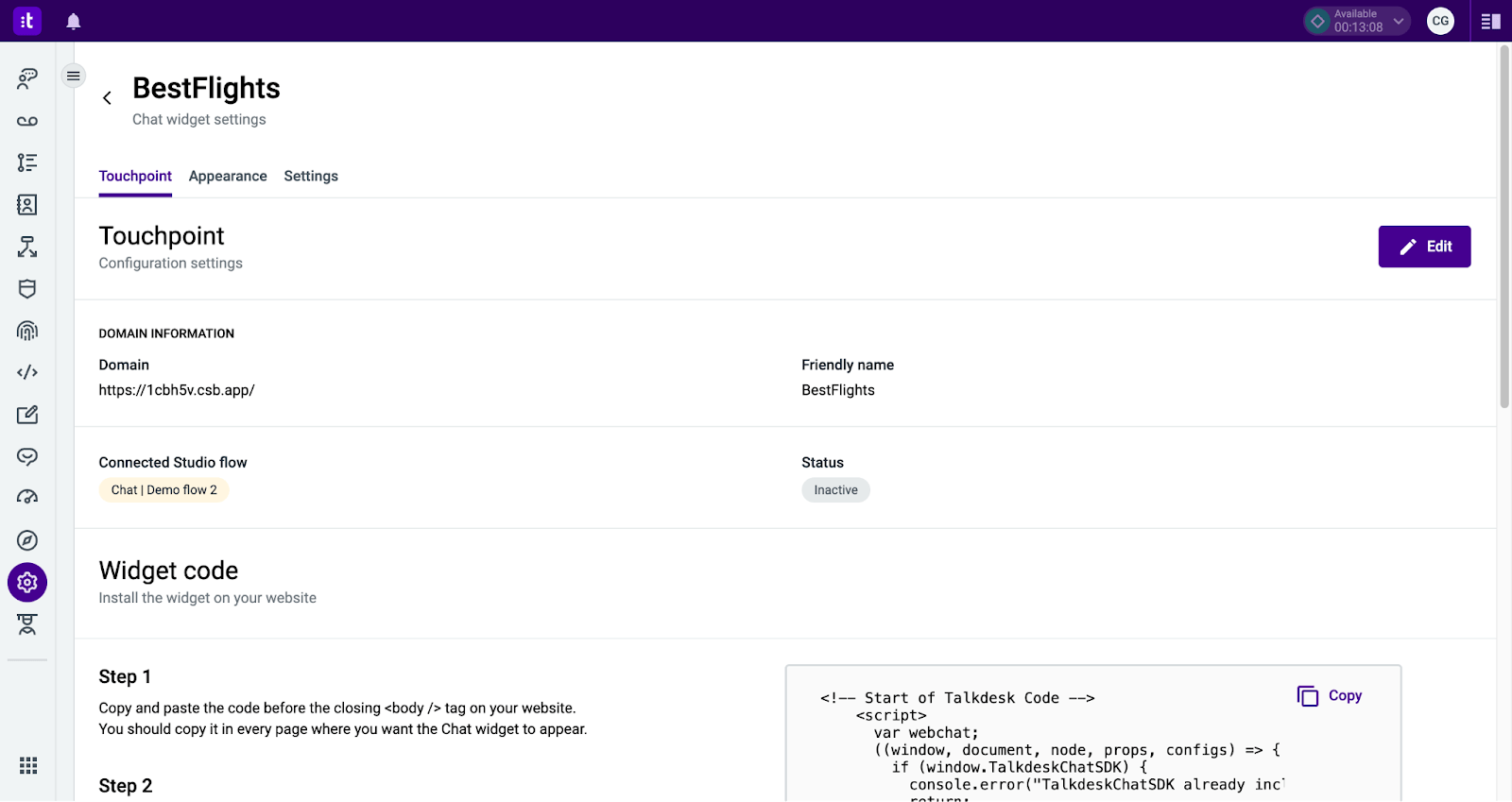Switch to the Settings tab
Viewport: 1512px width, 802px height.
coord(311,176)
